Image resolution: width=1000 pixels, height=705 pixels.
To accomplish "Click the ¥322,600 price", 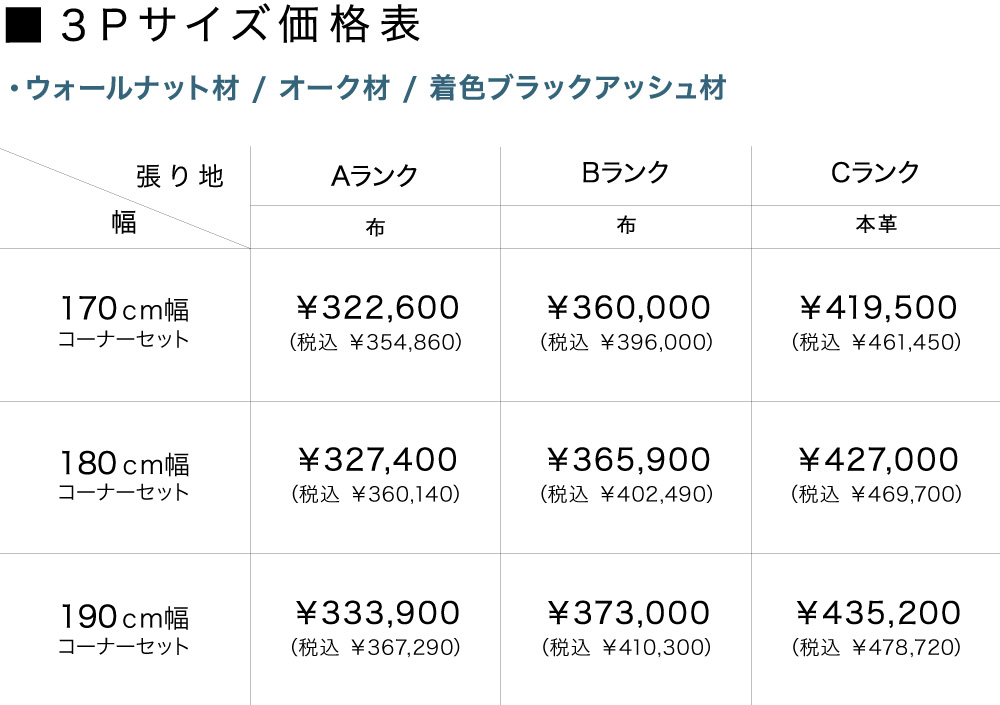I will pyautogui.click(x=377, y=307).
